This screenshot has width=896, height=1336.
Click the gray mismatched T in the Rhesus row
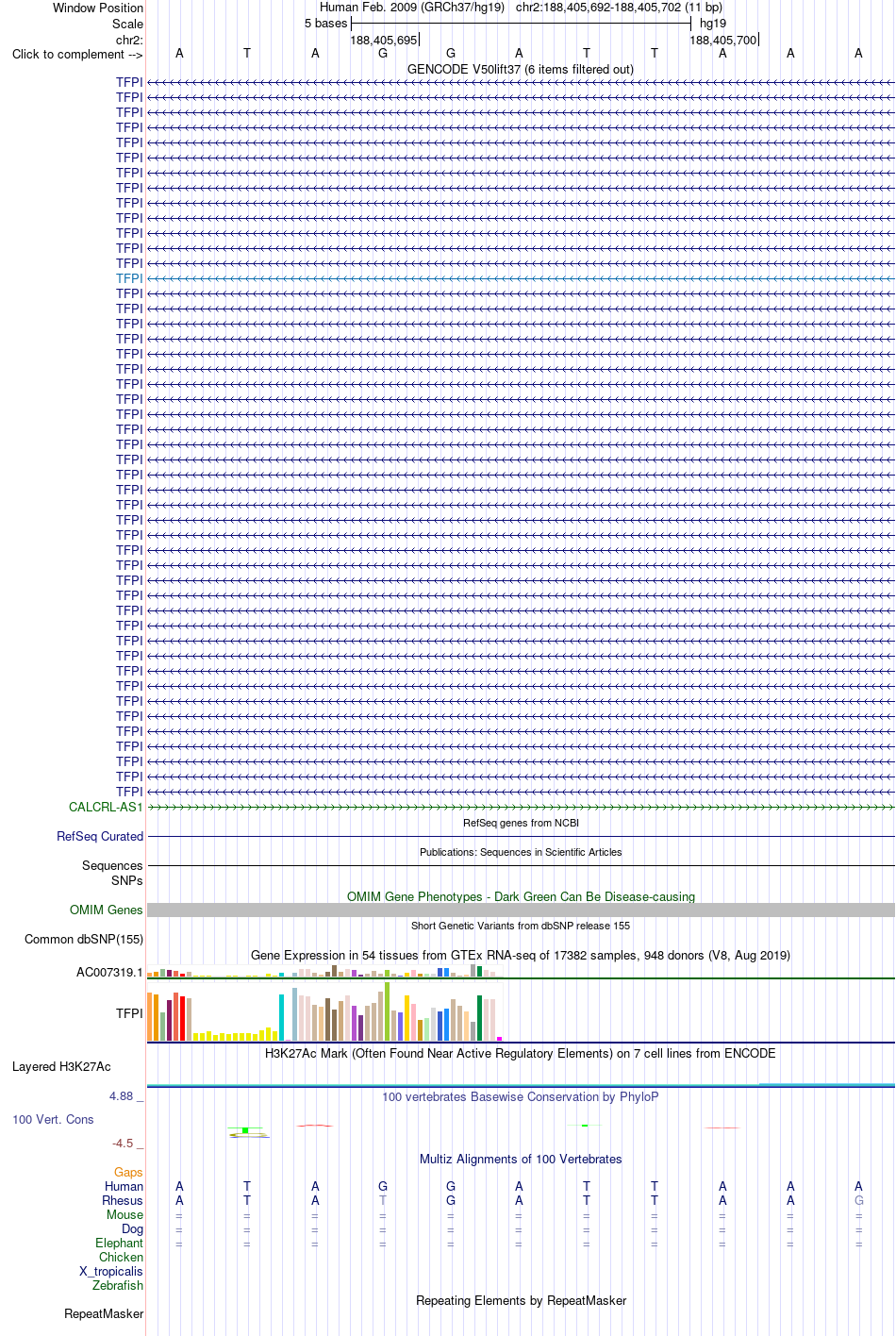(x=383, y=1200)
